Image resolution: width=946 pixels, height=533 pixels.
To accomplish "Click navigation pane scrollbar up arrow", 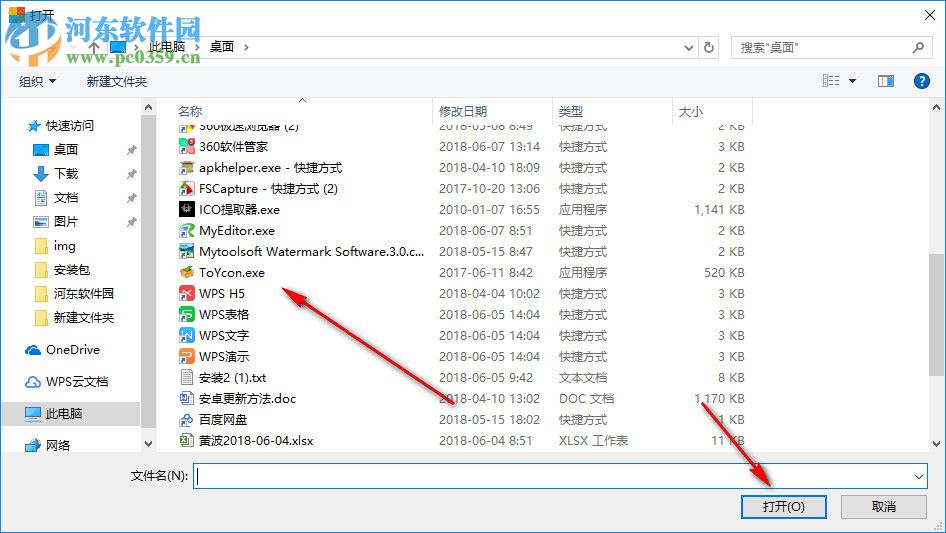I will point(148,107).
